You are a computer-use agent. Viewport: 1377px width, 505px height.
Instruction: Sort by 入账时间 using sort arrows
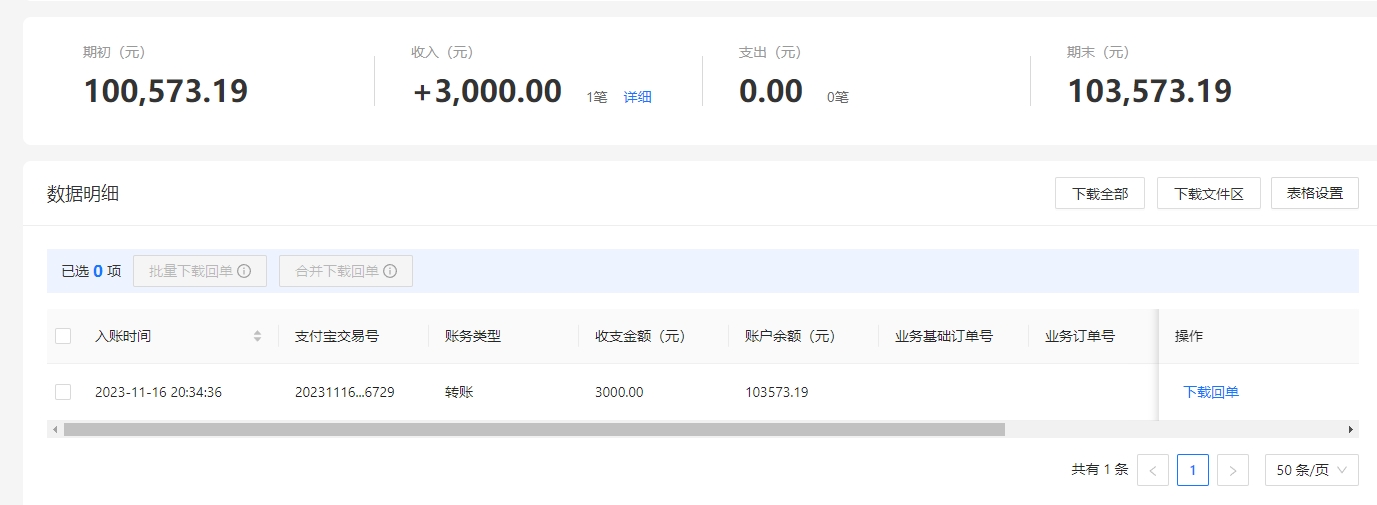[x=258, y=336]
